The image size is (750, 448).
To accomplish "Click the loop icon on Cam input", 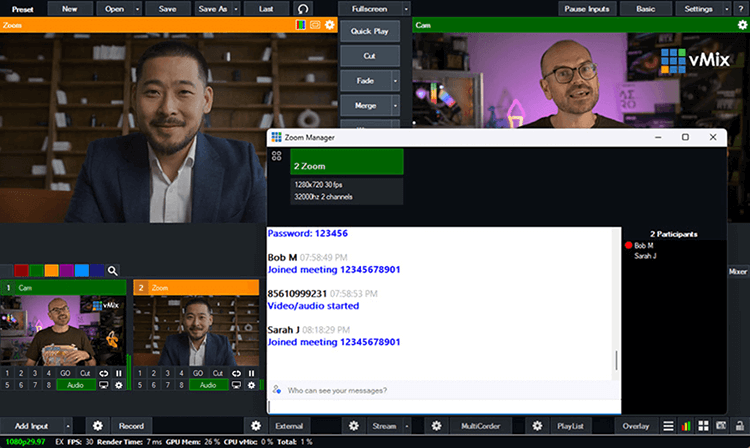I will pyautogui.click(x=103, y=372).
